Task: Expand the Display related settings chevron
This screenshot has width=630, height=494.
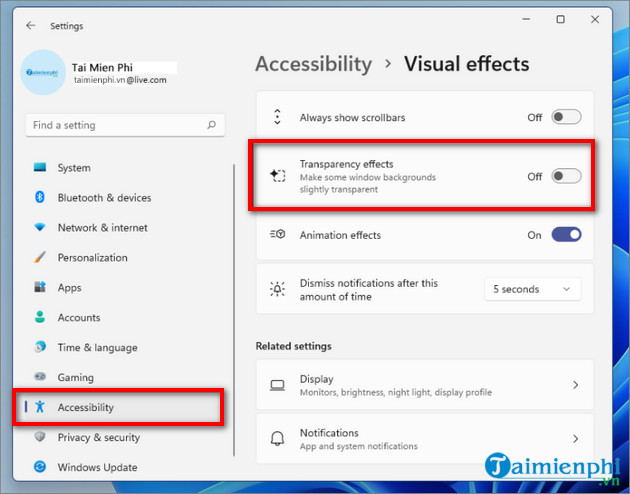Action: click(x=575, y=385)
